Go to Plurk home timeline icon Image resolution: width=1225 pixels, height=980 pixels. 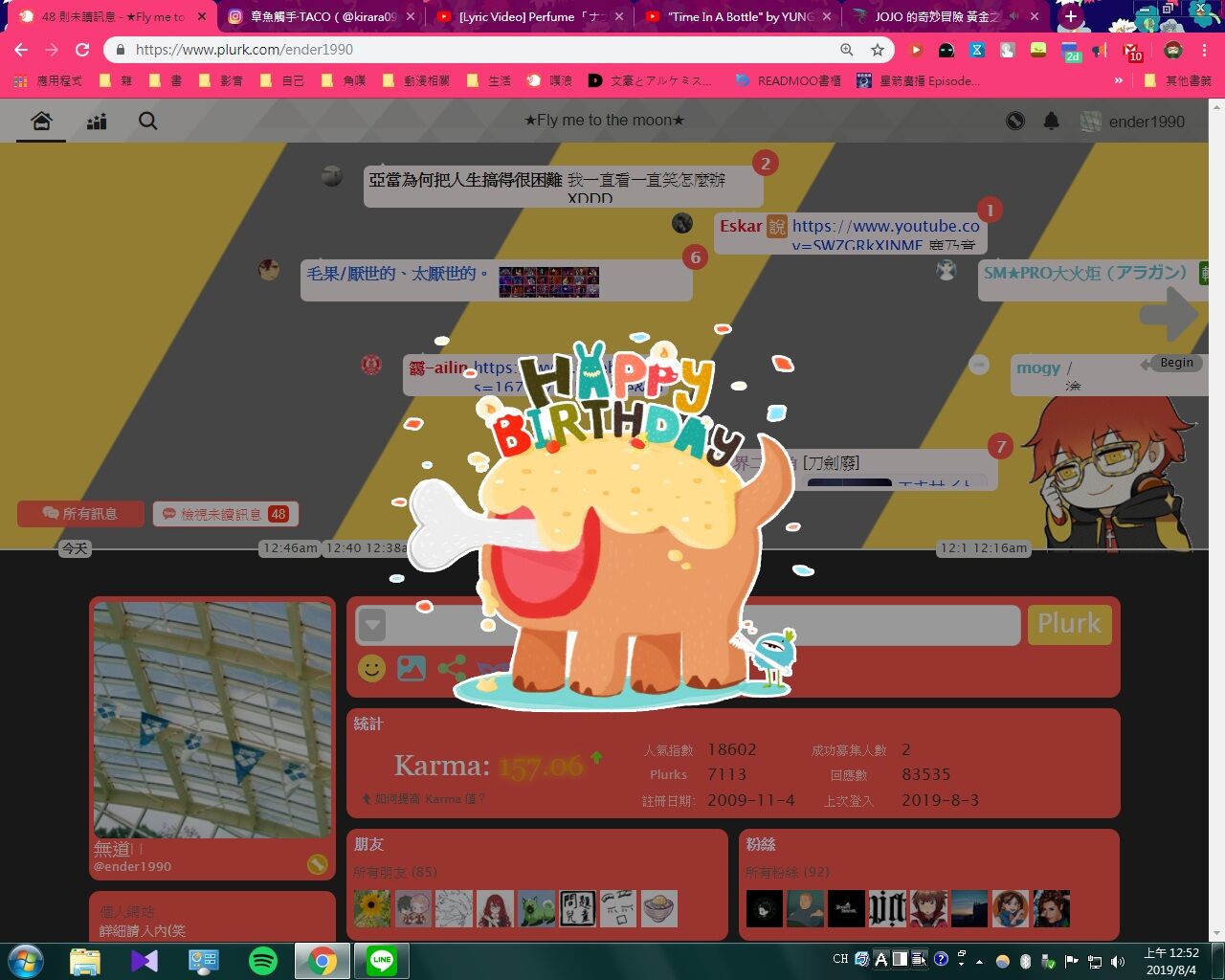pyautogui.click(x=41, y=122)
